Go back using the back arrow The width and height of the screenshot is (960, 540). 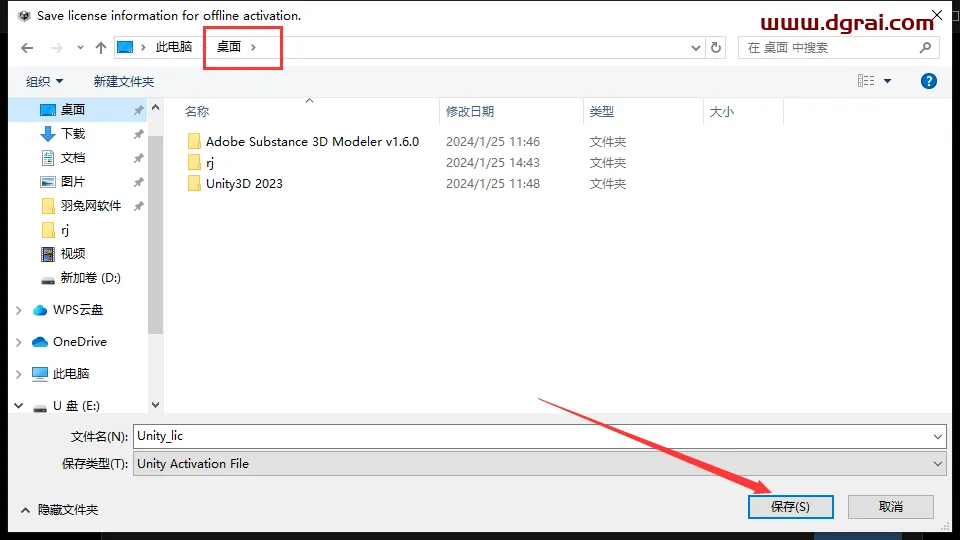pos(27,48)
